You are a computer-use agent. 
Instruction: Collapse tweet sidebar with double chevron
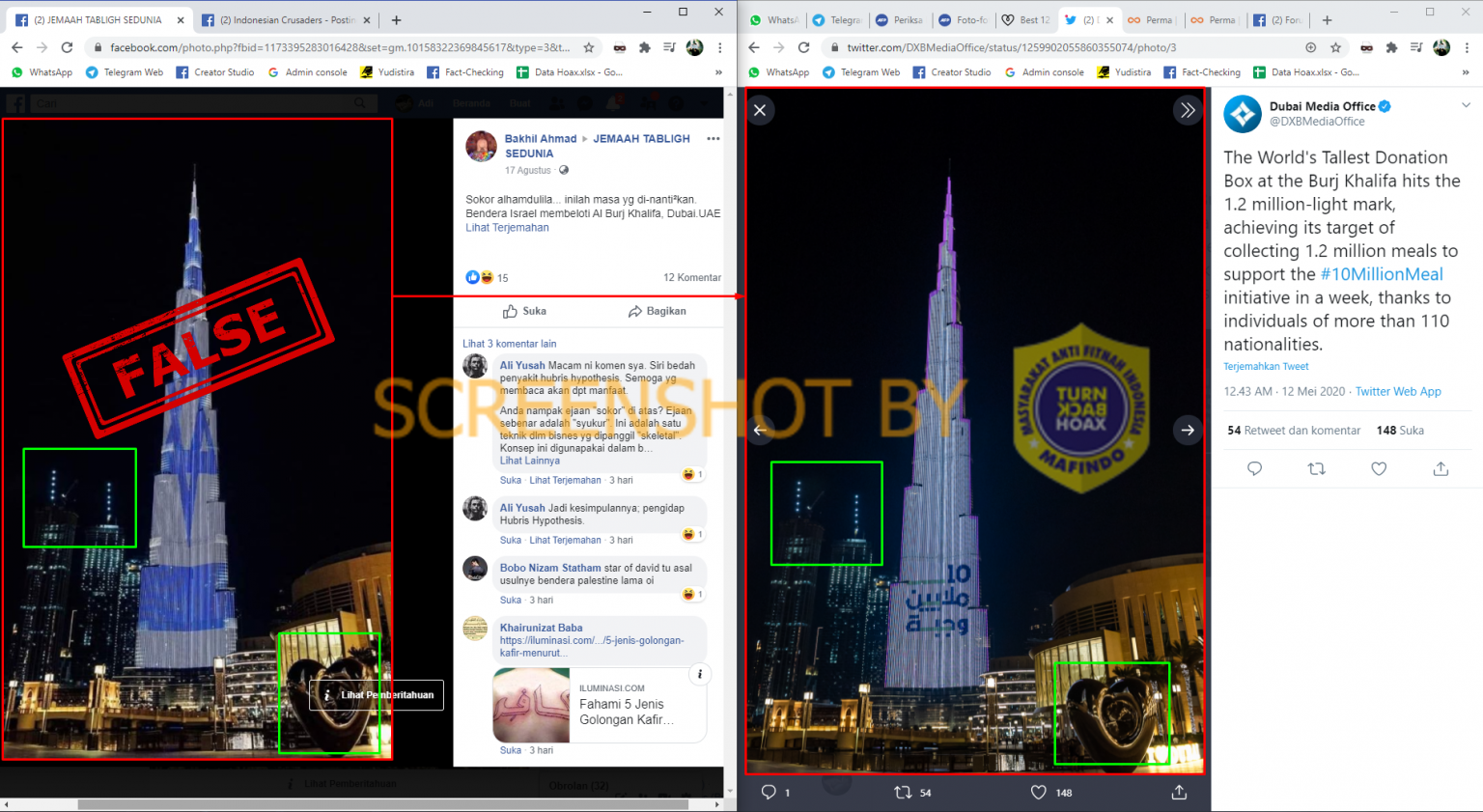(1188, 110)
